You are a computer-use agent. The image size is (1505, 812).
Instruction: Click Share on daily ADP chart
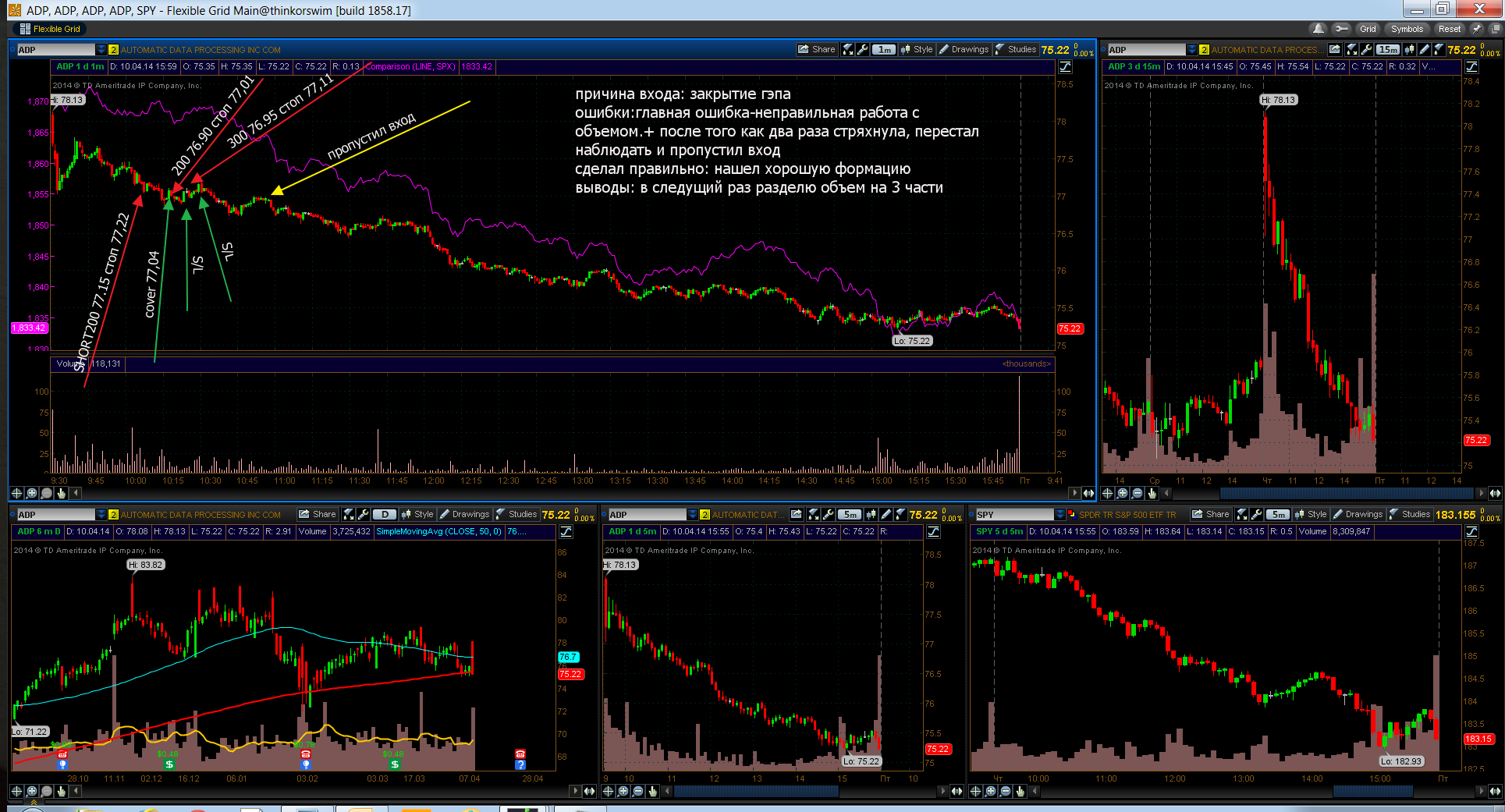click(x=317, y=514)
